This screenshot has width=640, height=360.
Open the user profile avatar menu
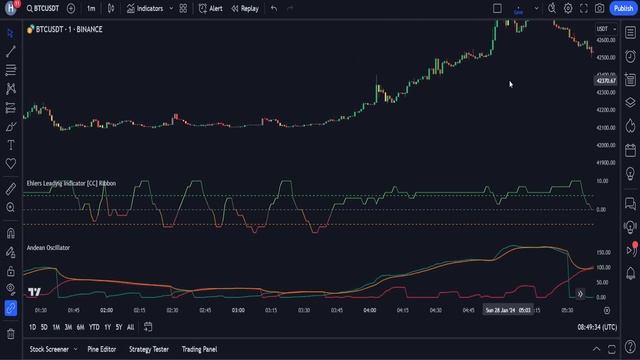coord(11,9)
